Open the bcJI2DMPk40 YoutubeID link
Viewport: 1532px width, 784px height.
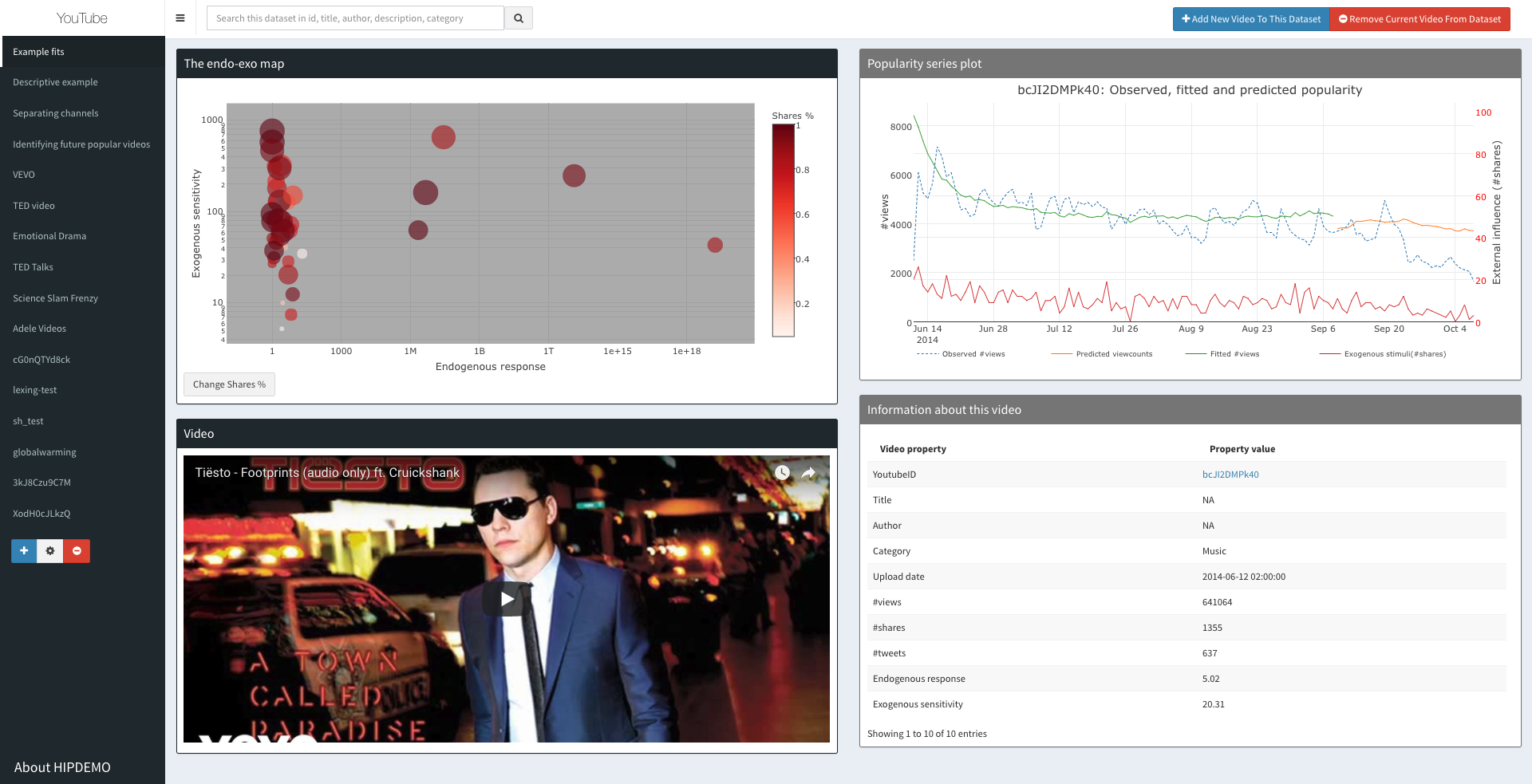[x=1230, y=475]
